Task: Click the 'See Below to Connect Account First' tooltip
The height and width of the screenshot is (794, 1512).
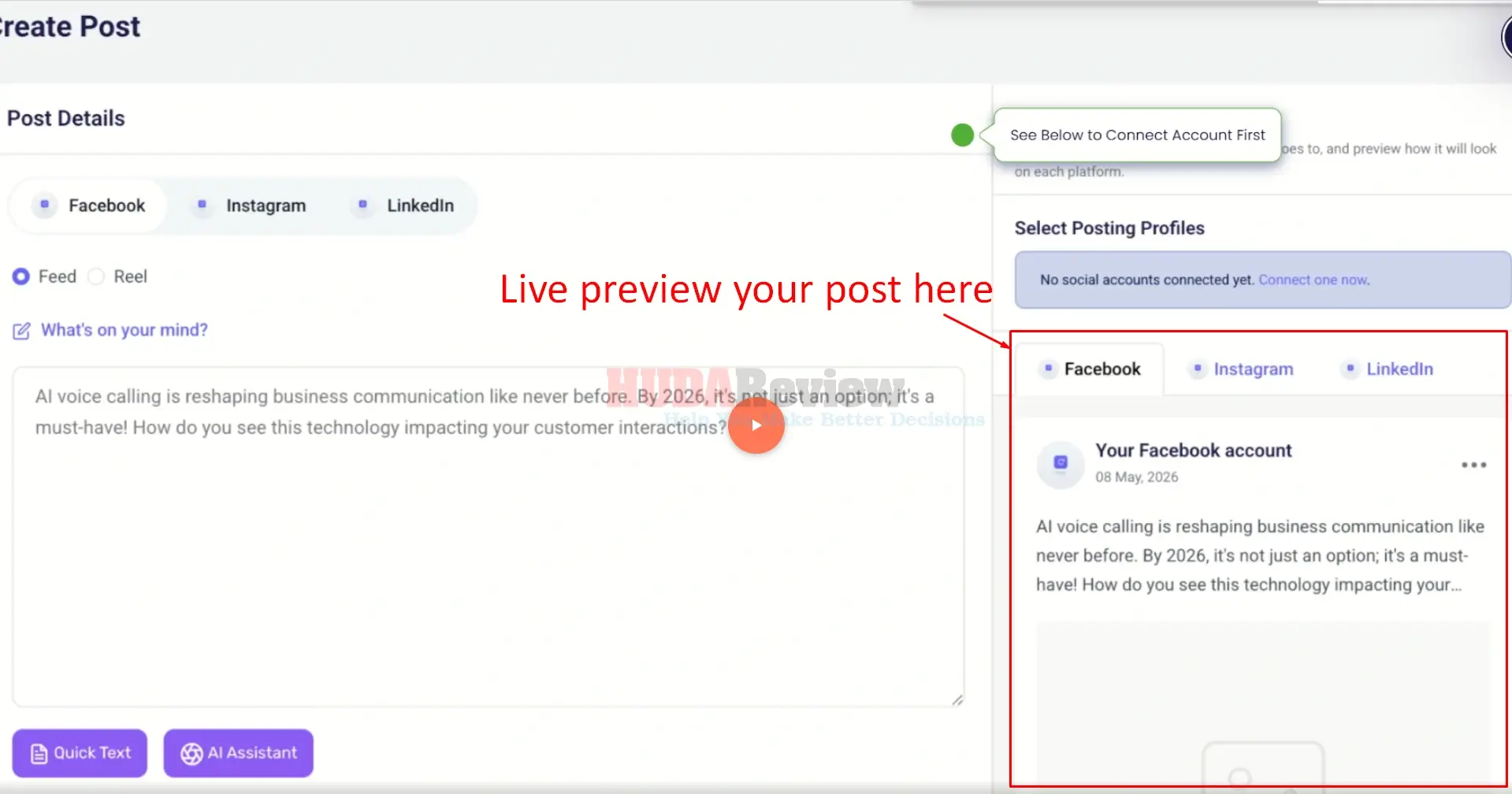Action: 1137,135
